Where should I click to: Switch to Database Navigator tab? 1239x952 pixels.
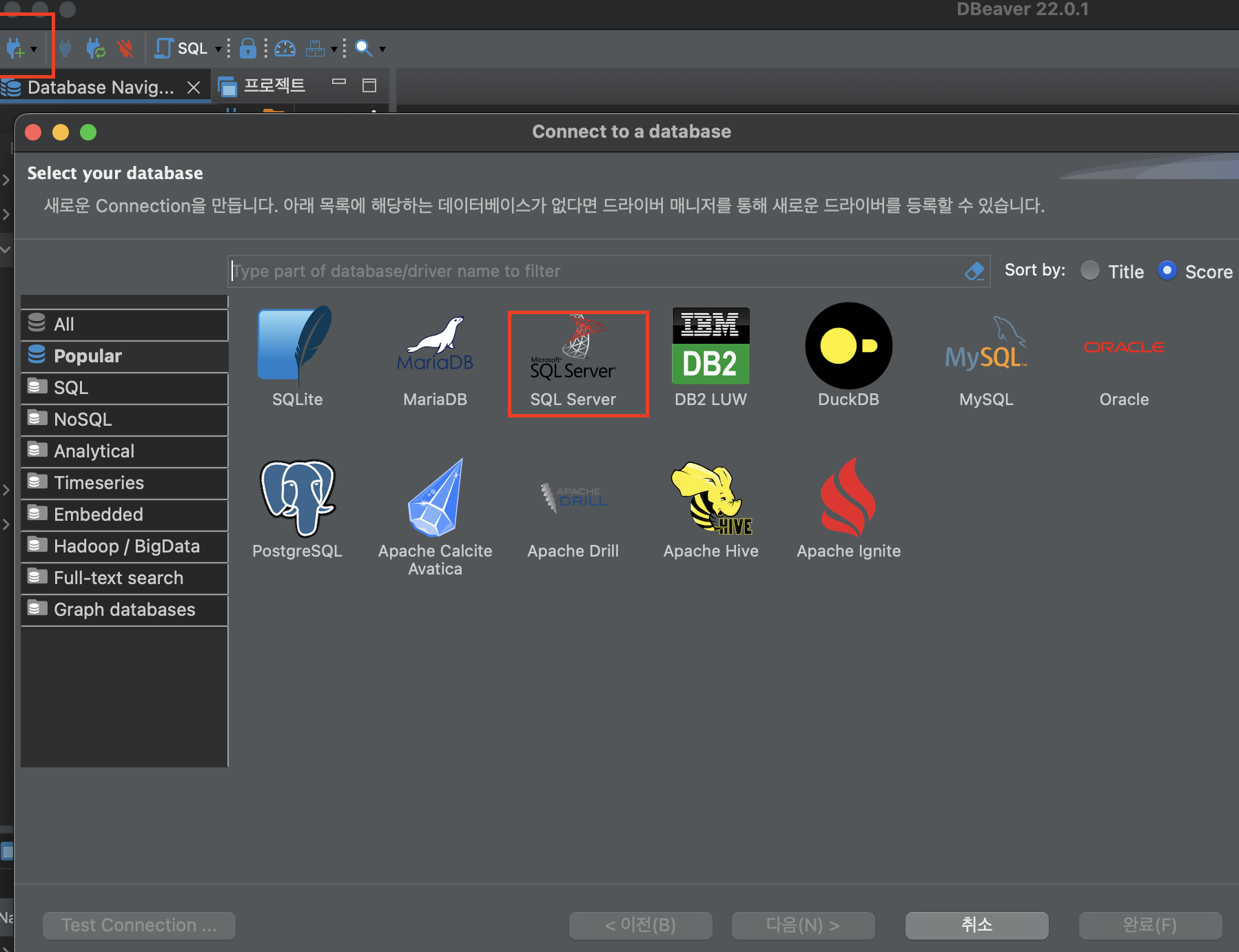(x=100, y=87)
